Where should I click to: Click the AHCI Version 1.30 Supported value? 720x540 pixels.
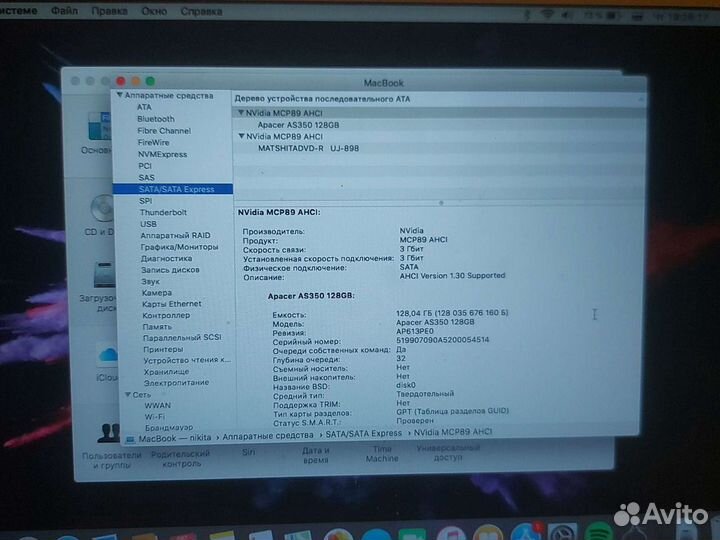point(452,276)
